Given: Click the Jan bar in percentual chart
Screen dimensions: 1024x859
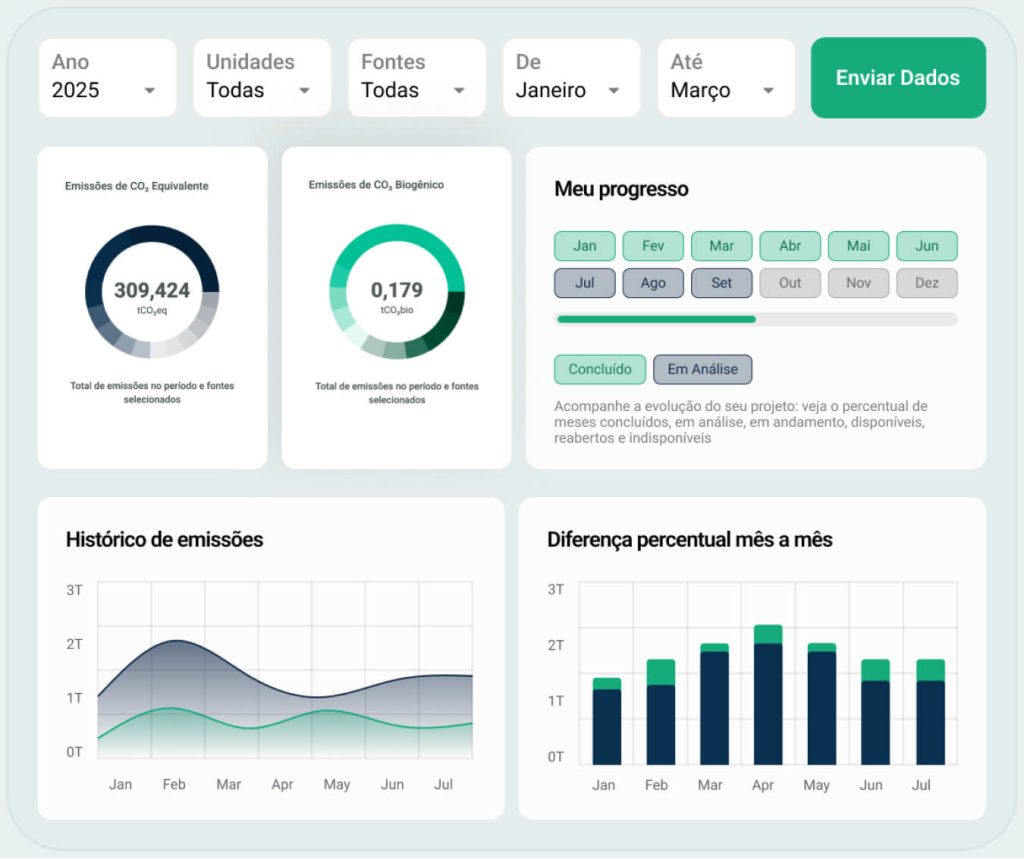Looking at the screenshot, I should [607, 722].
